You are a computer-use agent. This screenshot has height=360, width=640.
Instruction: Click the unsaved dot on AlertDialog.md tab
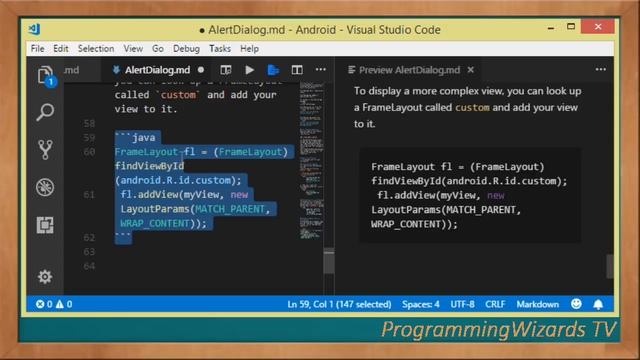click(x=201, y=70)
